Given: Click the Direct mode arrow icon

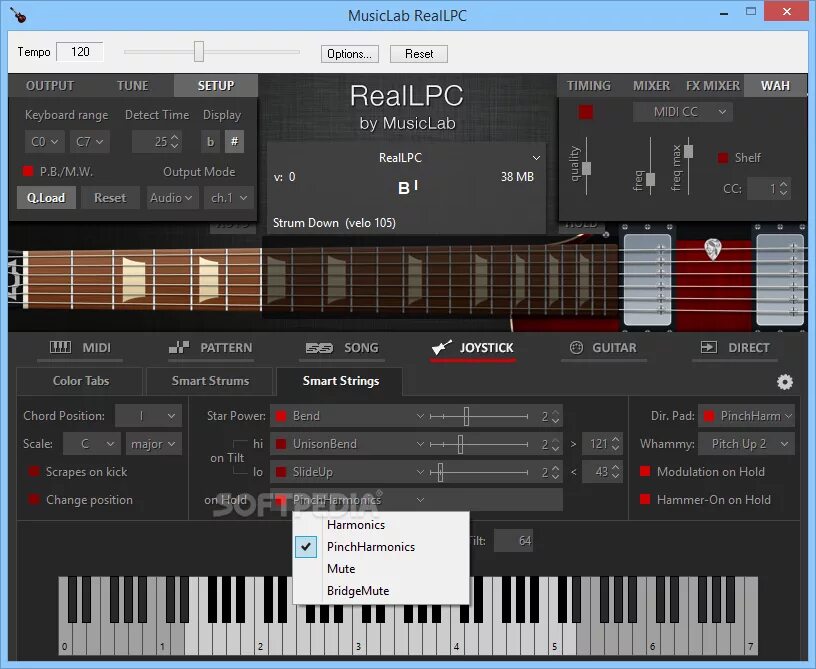Looking at the screenshot, I should pos(709,348).
